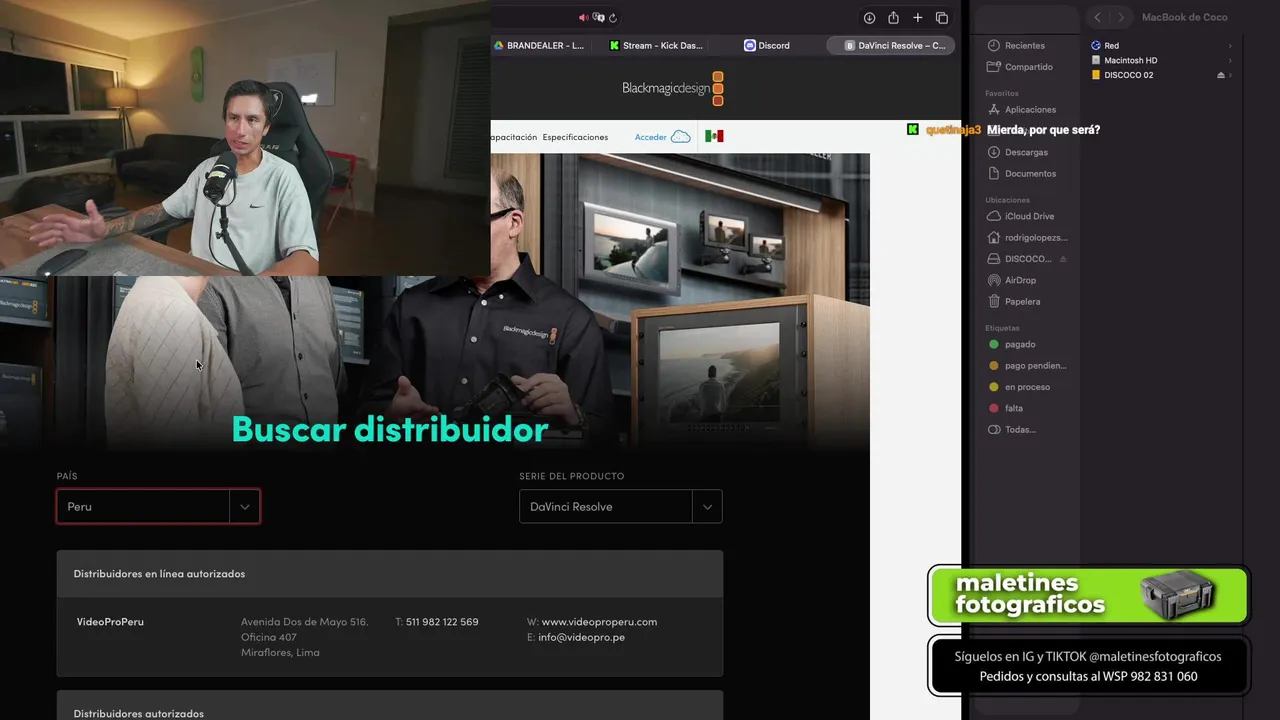Click the Blackmagicdesign logo

coord(672,88)
